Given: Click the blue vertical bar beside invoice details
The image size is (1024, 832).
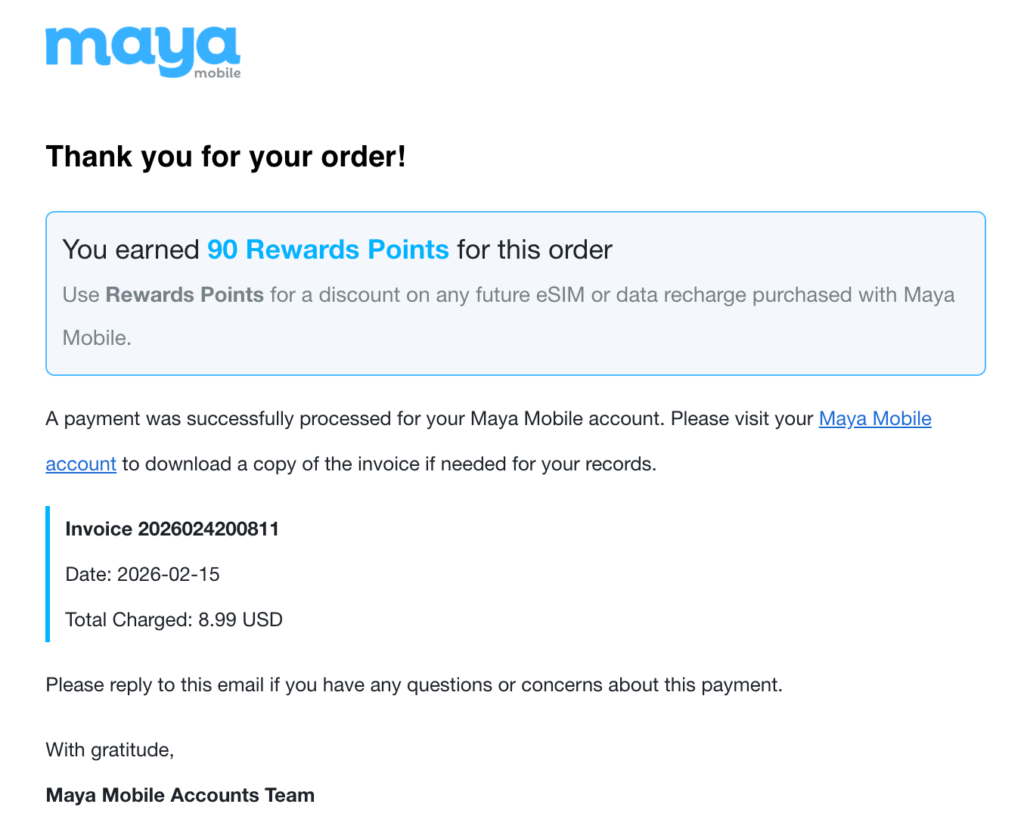Looking at the screenshot, I should [47, 574].
